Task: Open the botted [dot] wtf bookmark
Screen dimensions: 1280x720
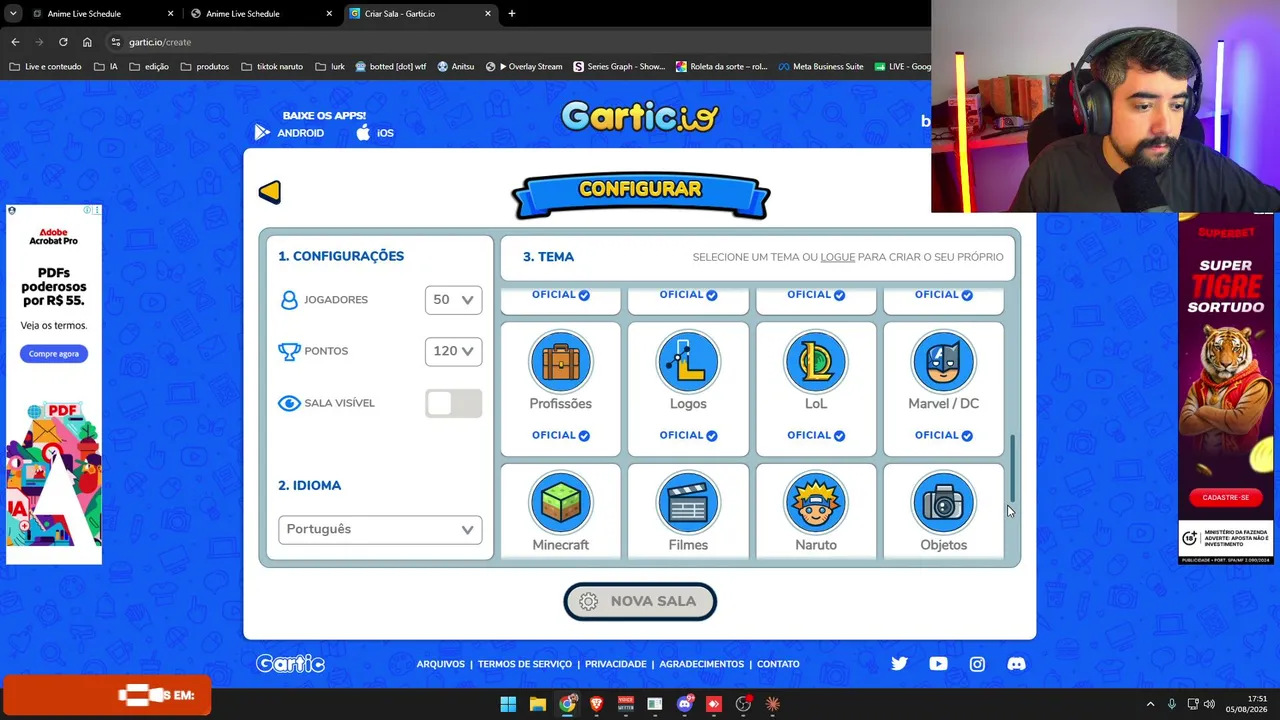Action: tap(390, 67)
